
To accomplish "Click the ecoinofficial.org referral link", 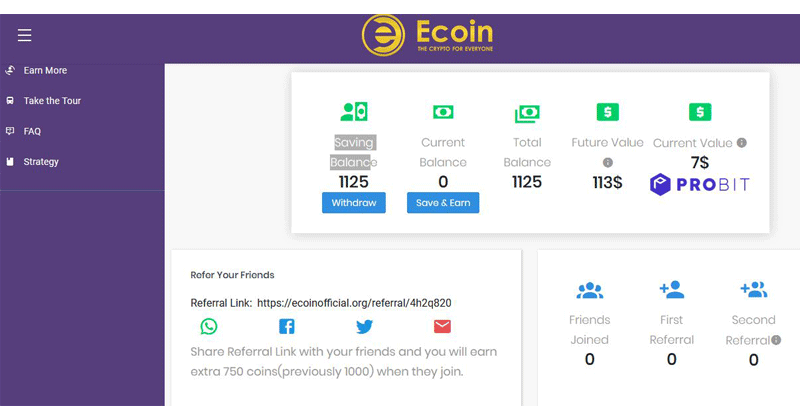I will pos(354,303).
